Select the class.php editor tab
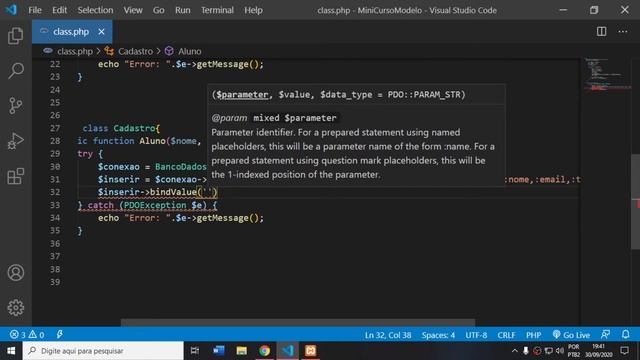Screen dimensions: 640x360 click(x=72, y=31)
